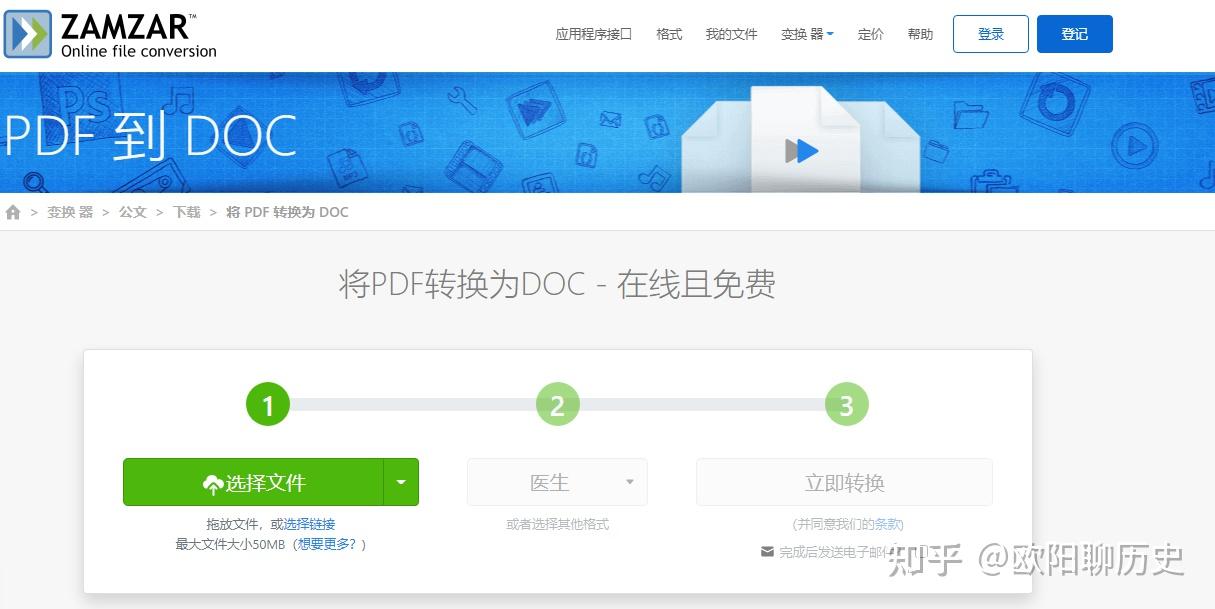Click the text 或者选择其他格式
Viewport: 1215px width, 609px height.
click(x=557, y=524)
